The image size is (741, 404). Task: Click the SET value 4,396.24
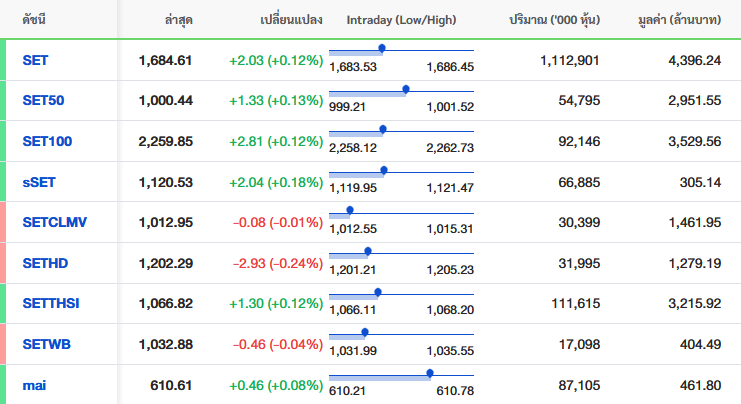[x=695, y=60]
